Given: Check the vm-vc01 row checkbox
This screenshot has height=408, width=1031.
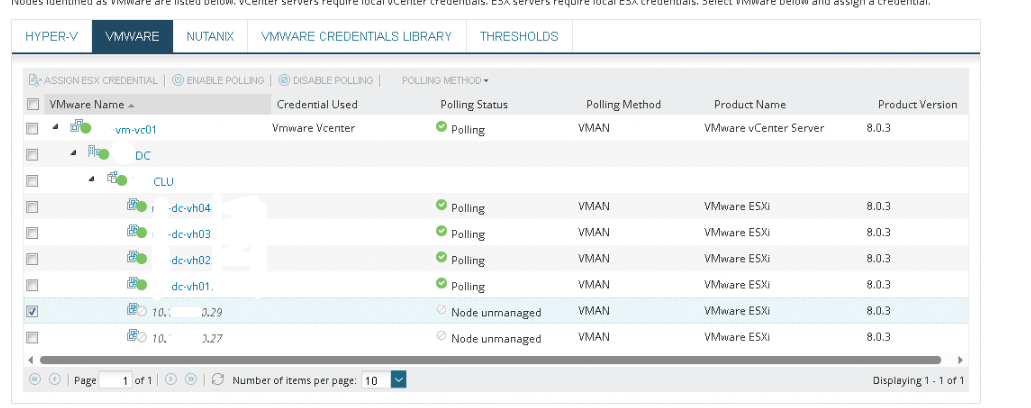Looking at the screenshot, I should pos(32,129).
